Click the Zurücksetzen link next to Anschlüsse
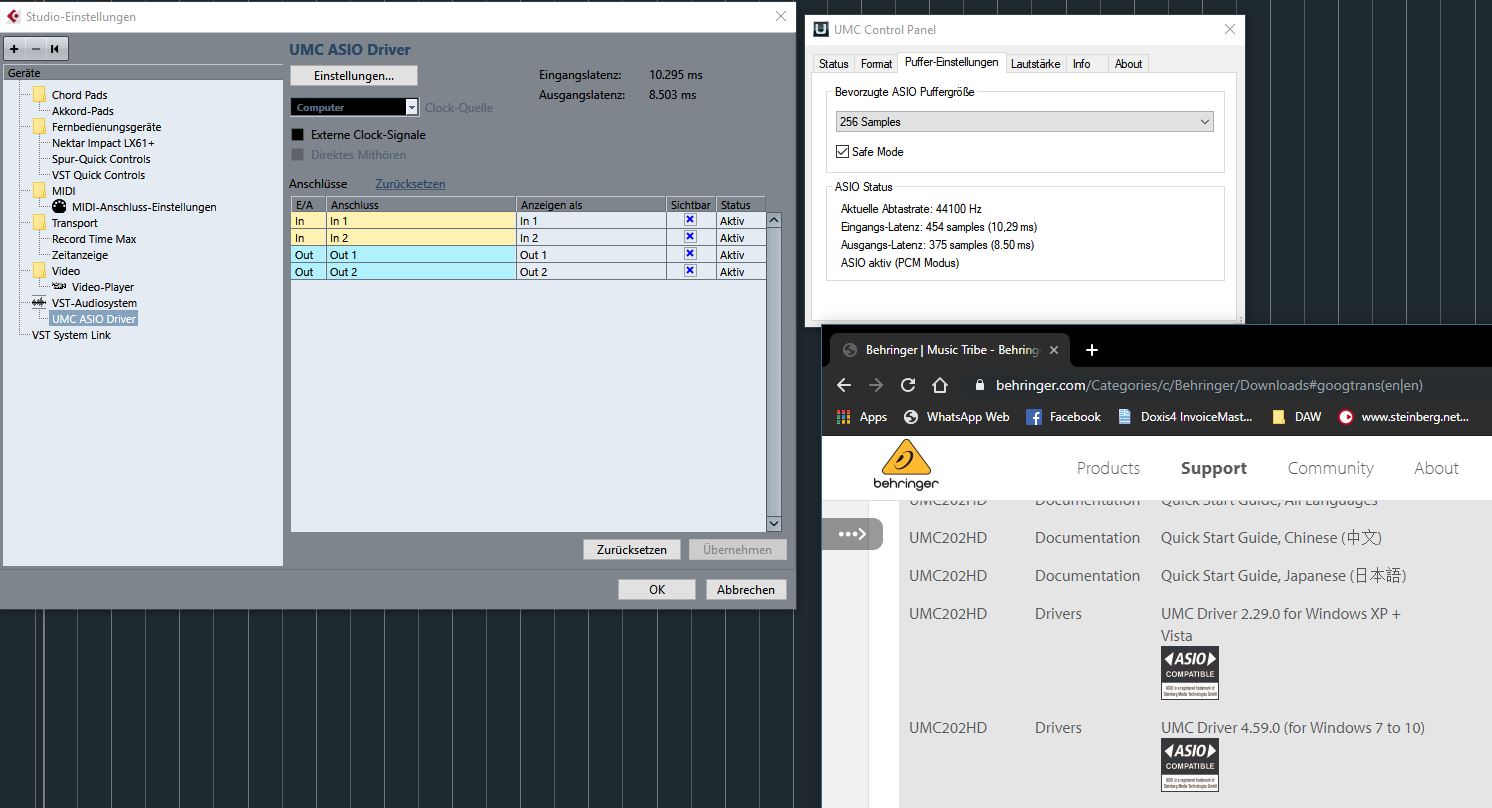Viewport: 1492px width, 808px height. click(410, 184)
